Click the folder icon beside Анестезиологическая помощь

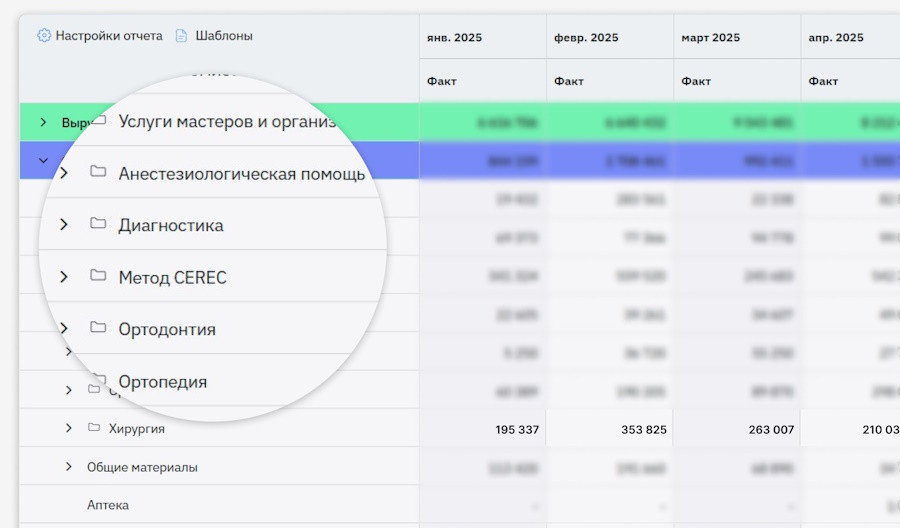[x=98, y=172]
